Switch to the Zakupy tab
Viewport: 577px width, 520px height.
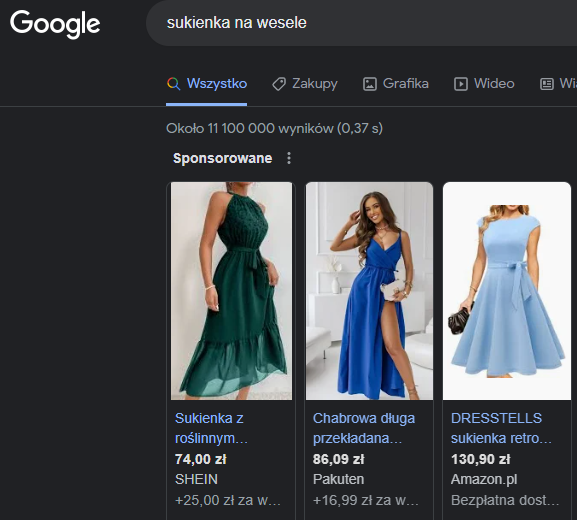point(305,84)
